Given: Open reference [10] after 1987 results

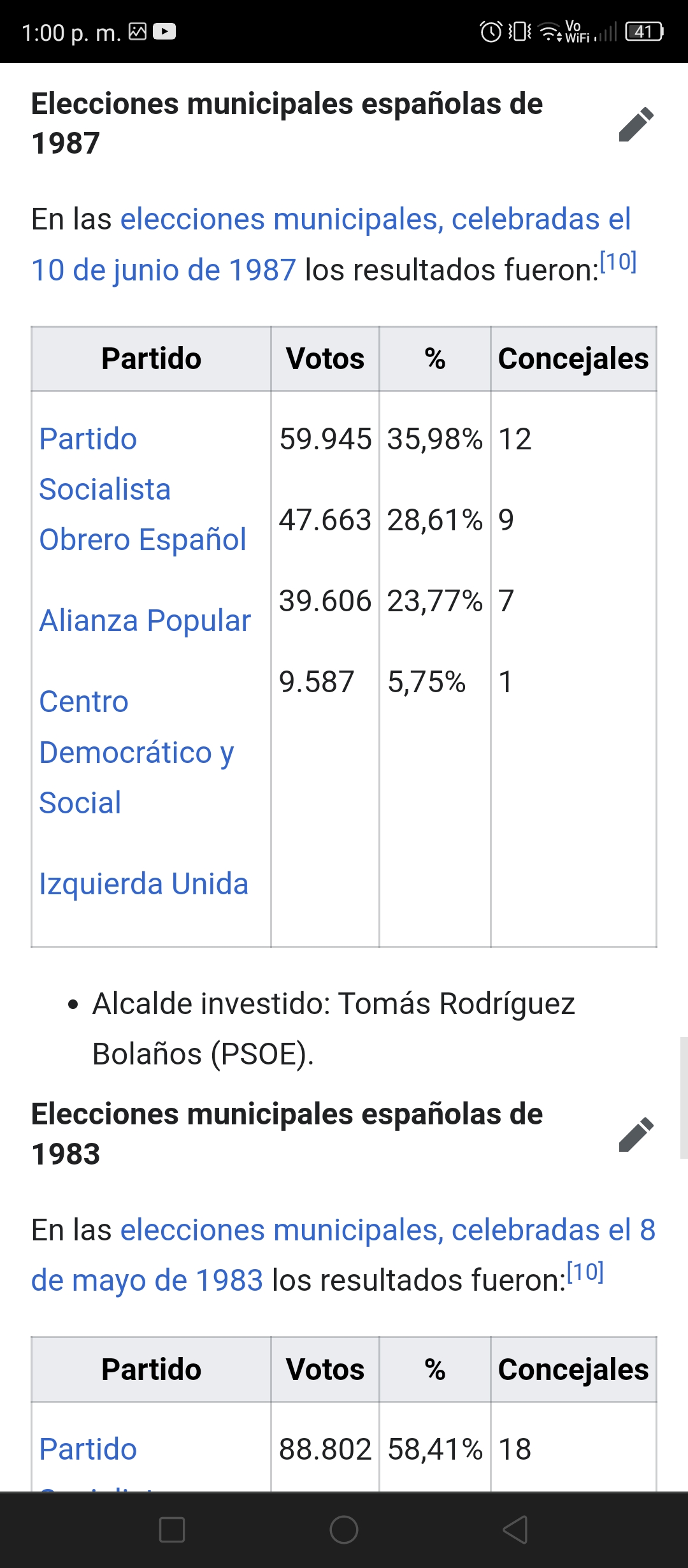Looking at the screenshot, I should tap(618, 261).
